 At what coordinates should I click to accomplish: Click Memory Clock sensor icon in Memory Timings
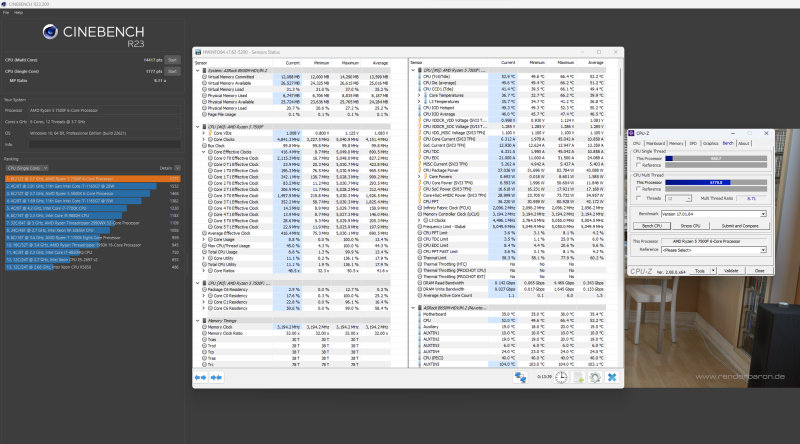(204, 327)
